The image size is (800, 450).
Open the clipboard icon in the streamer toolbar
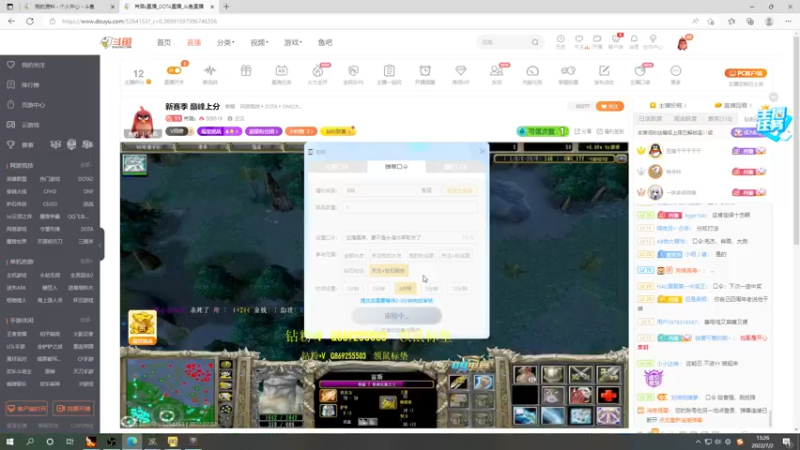pyautogui.click(x=389, y=70)
